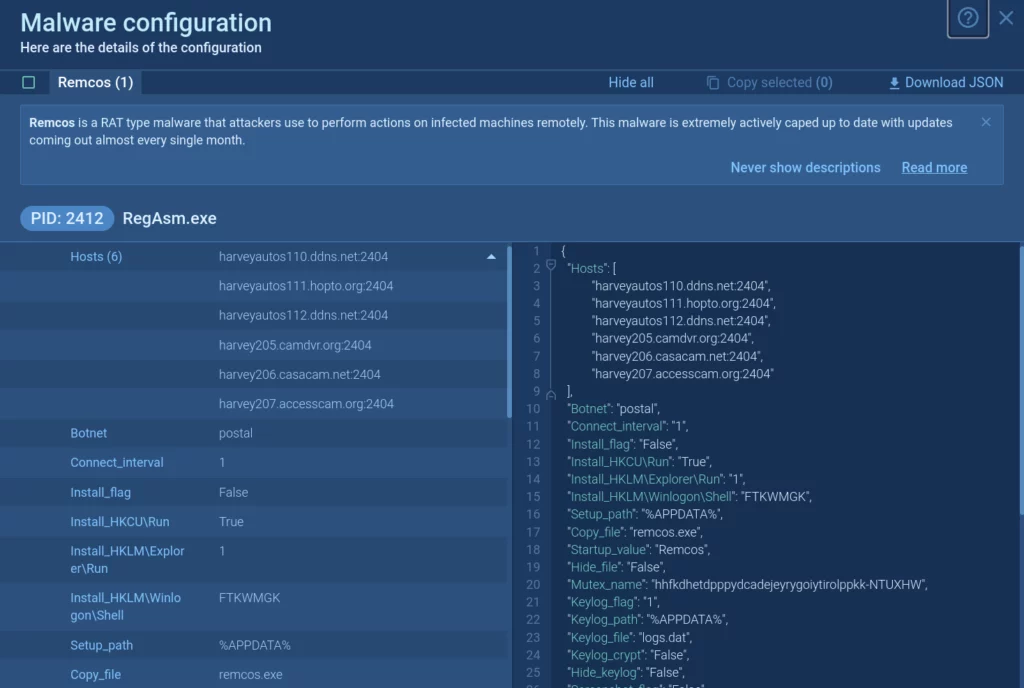
Task: Switch to the Remcos (1) tab
Action: click(x=95, y=83)
